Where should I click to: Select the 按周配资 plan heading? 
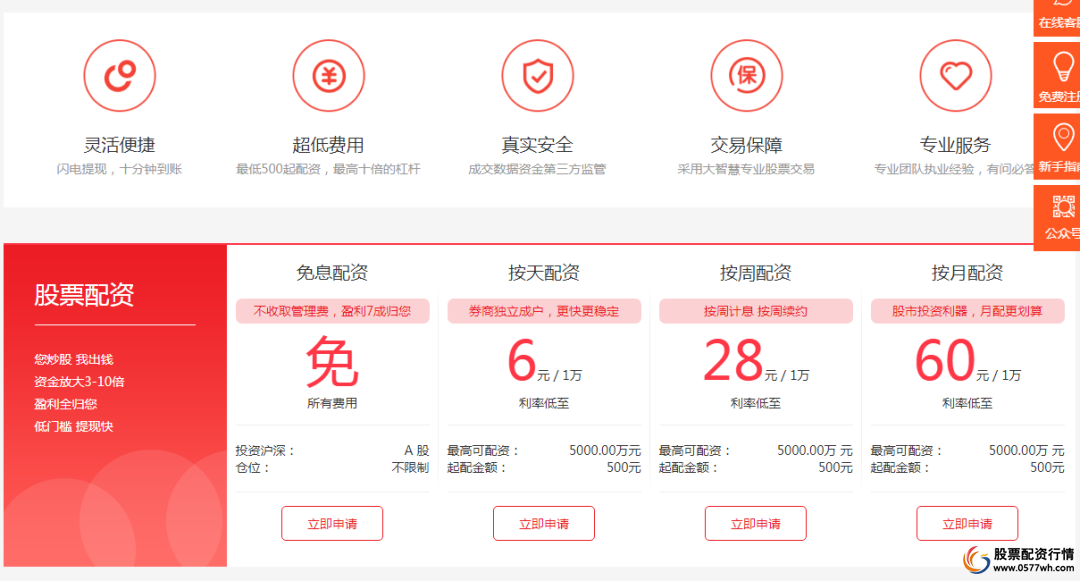[756, 273]
